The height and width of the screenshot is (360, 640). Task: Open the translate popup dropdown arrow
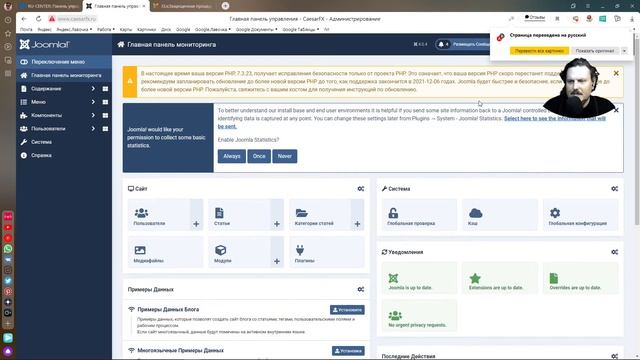[624, 51]
